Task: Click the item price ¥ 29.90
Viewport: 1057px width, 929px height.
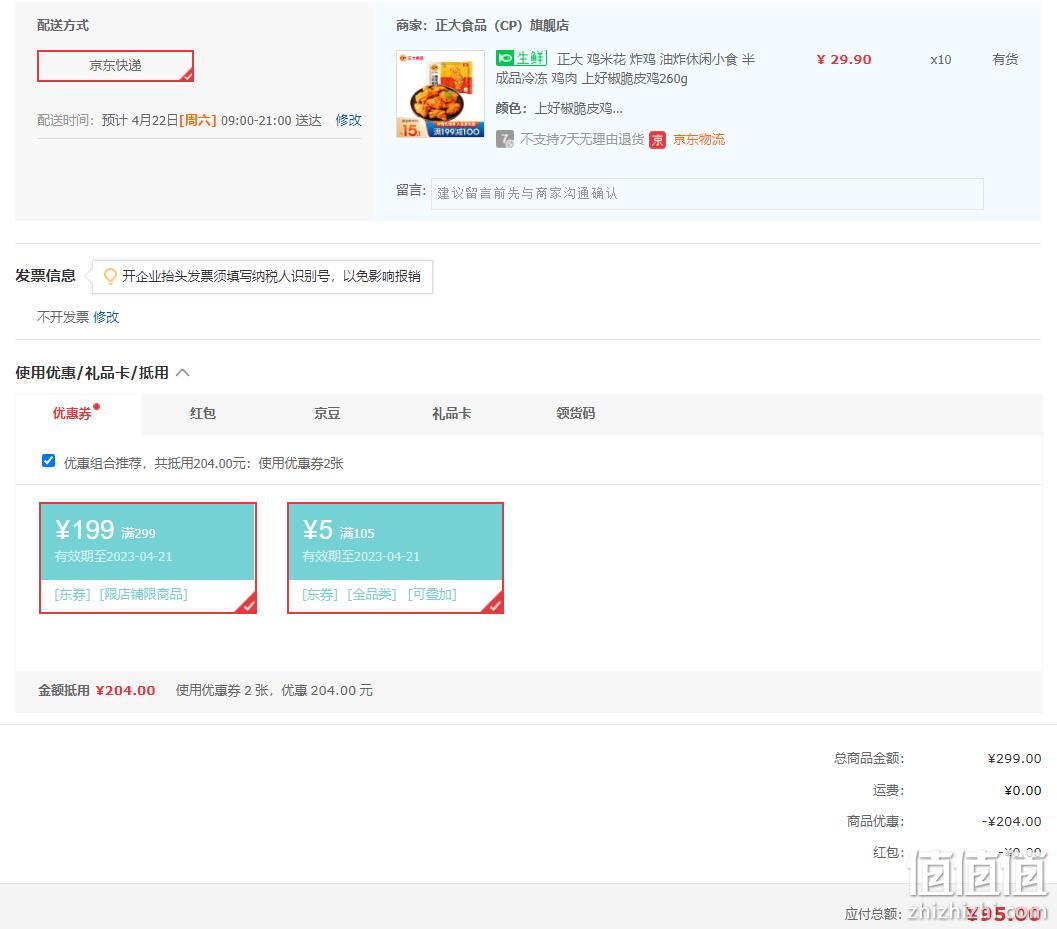Action: tap(844, 59)
